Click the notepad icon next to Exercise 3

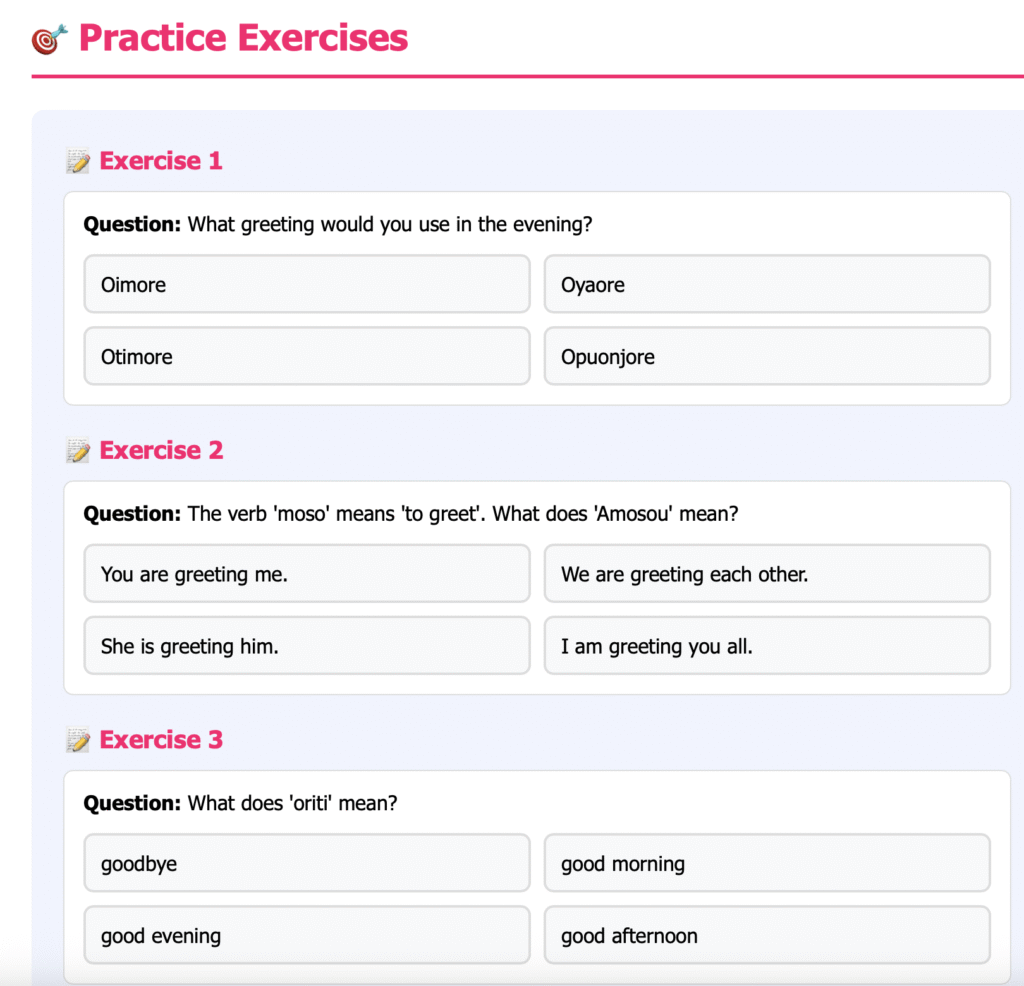coord(78,741)
